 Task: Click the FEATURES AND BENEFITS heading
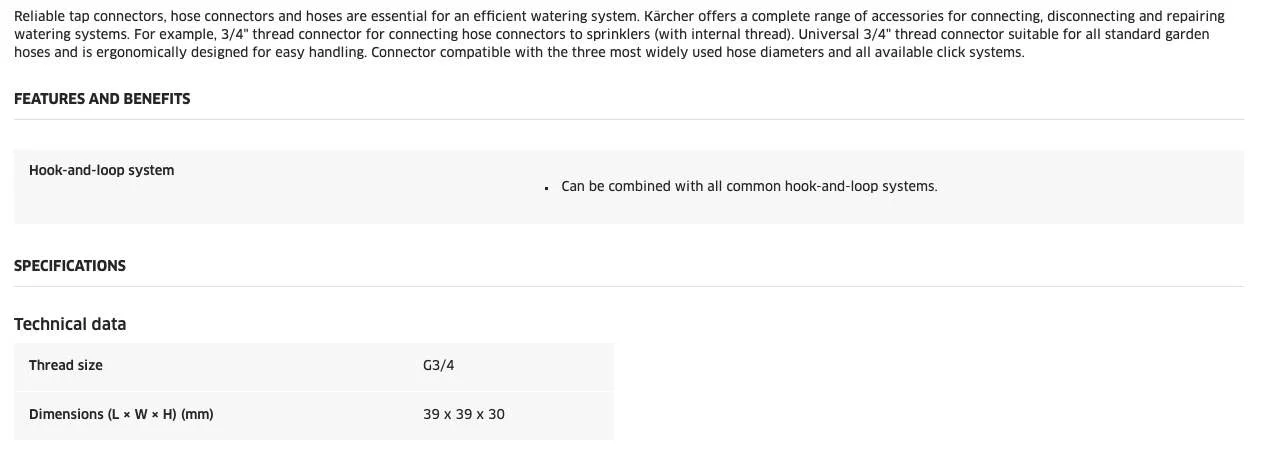click(x=102, y=99)
